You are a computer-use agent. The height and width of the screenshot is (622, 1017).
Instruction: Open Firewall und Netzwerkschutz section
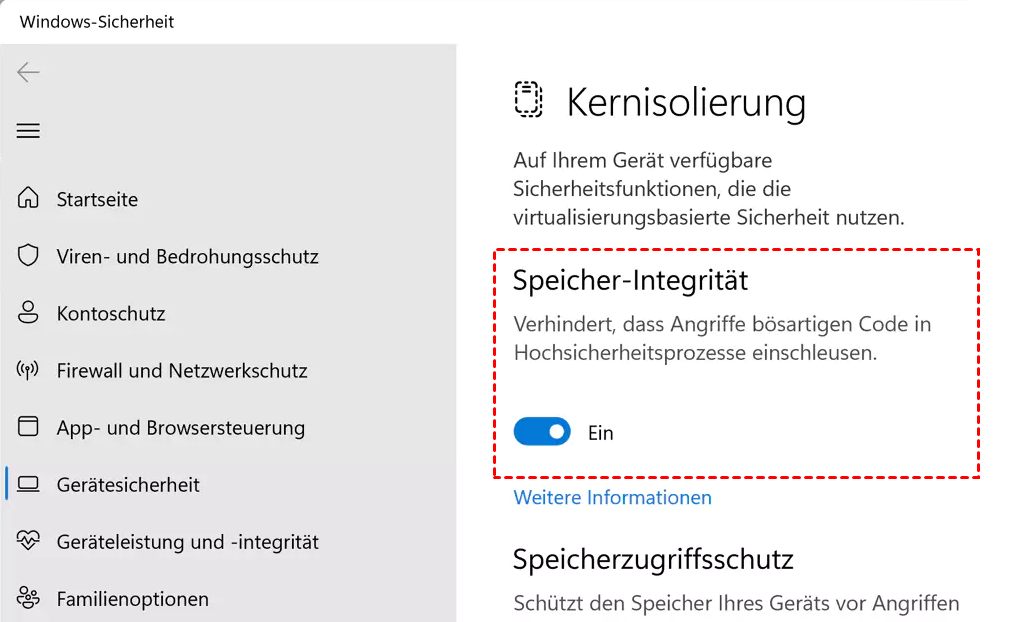click(182, 370)
